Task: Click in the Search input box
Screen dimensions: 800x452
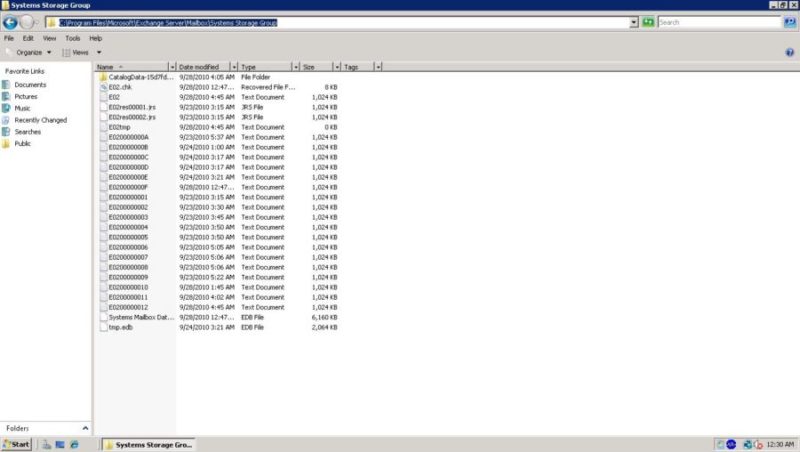Action: coord(719,22)
